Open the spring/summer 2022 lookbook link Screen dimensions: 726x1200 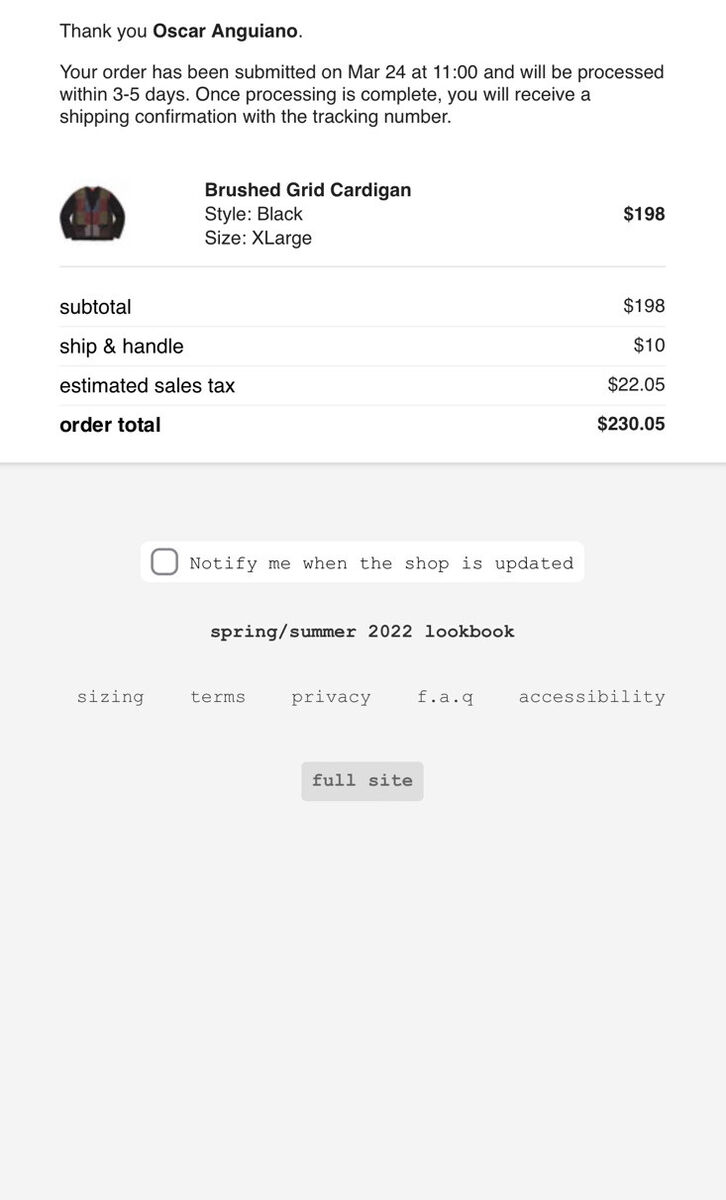(x=362, y=631)
